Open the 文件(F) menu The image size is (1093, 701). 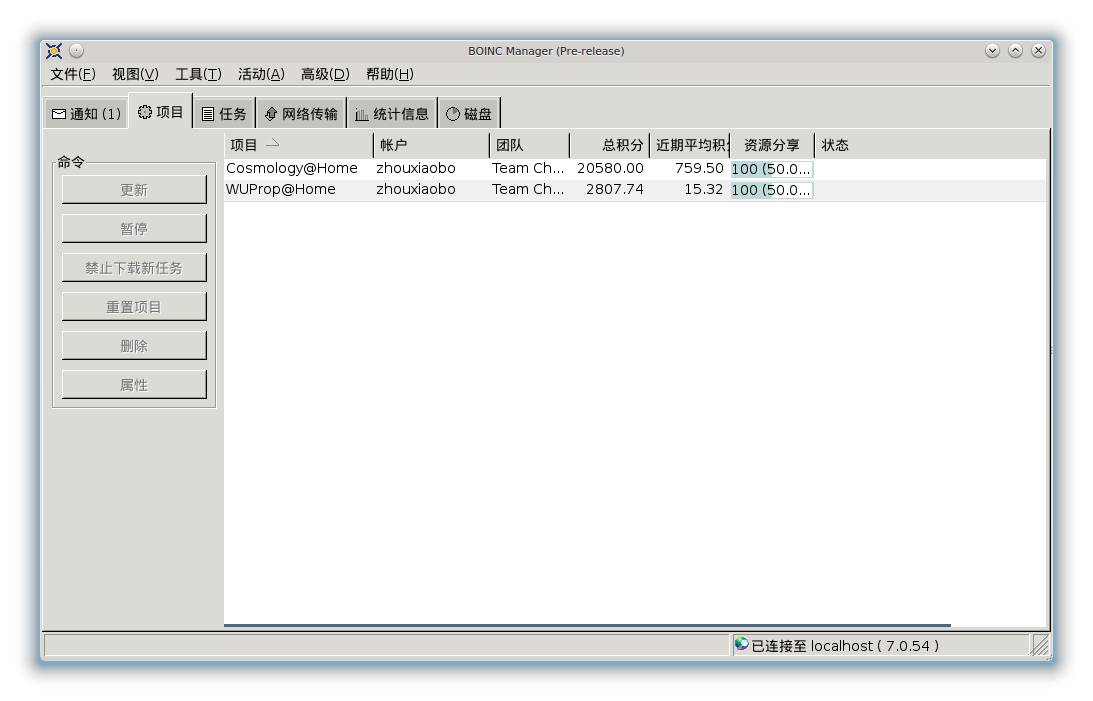[x=72, y=74]
